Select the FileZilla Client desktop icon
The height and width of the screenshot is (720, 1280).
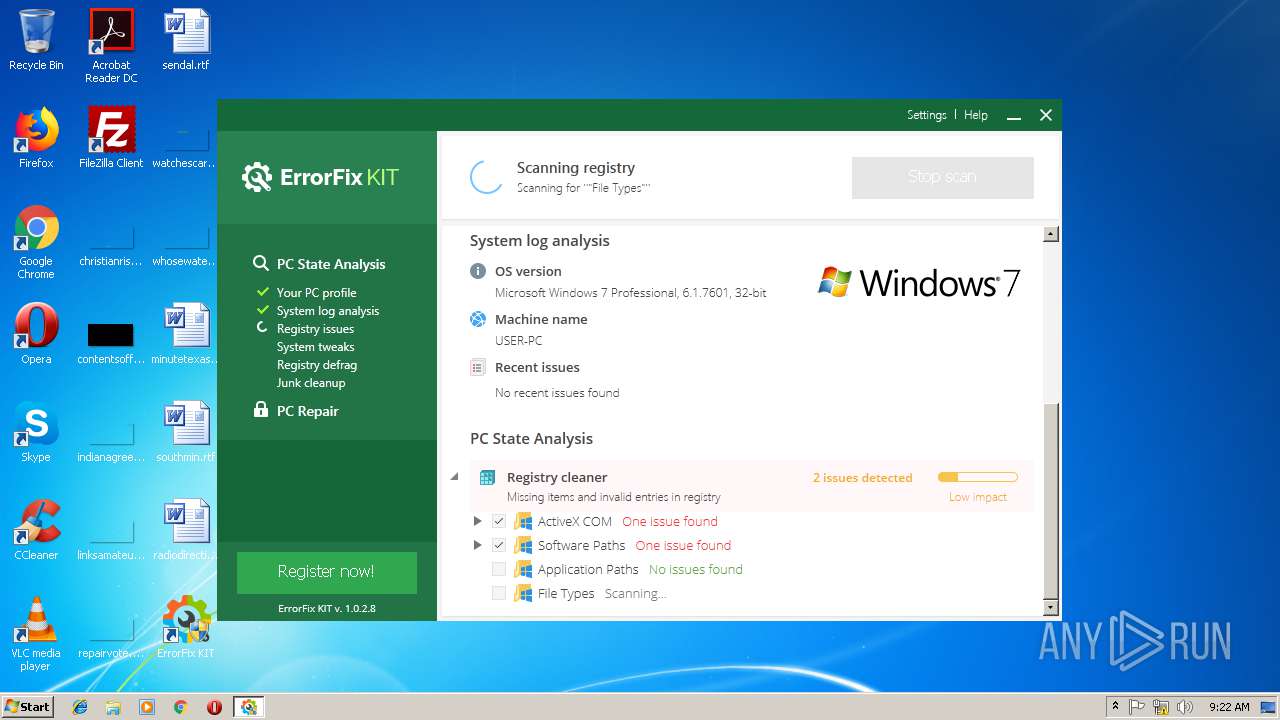(x=111, y=138)
